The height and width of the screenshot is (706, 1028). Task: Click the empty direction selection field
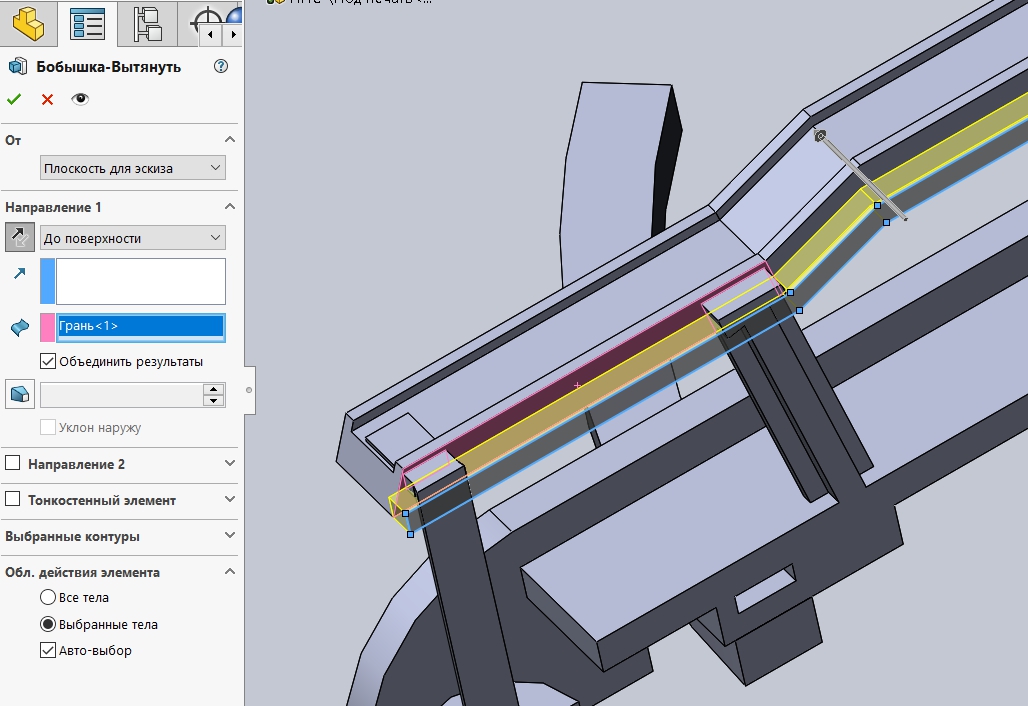click(140, 281)
